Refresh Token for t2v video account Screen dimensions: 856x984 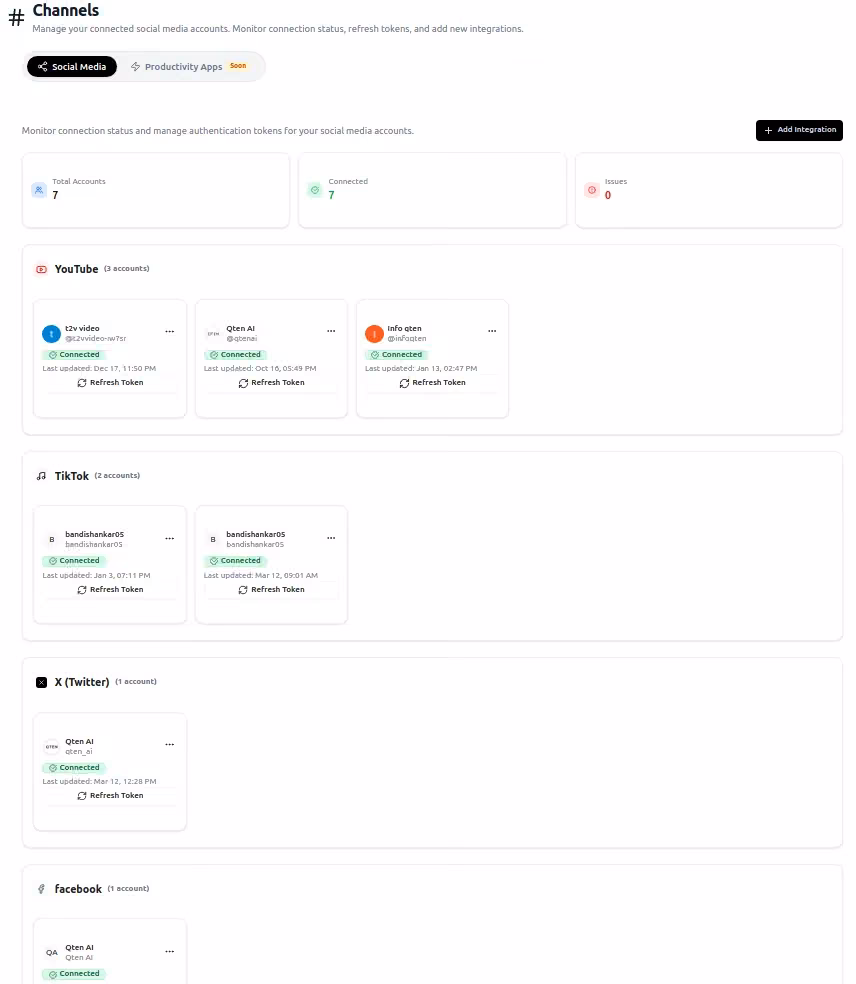[x=110, y=383]
